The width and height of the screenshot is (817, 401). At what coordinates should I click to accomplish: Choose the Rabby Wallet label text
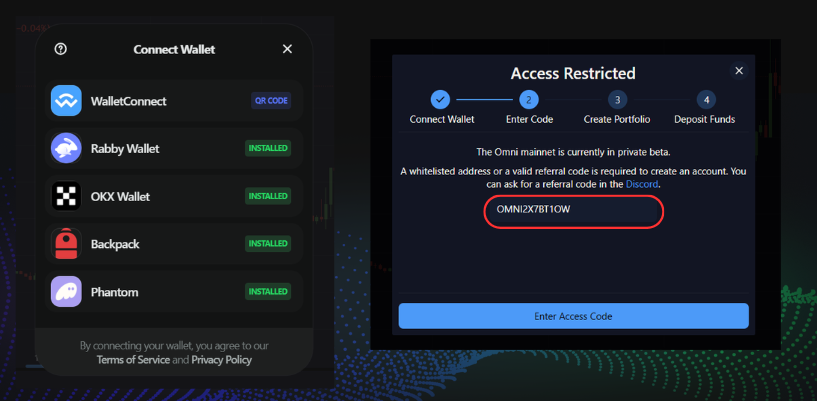(x=125, y=149)
